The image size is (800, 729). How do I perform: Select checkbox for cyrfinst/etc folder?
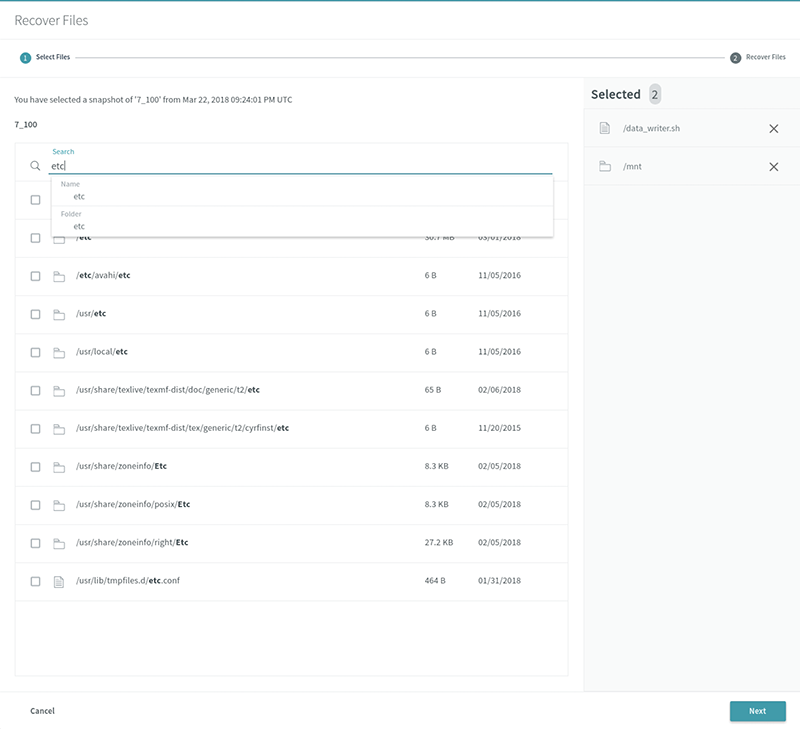[35, 429]
